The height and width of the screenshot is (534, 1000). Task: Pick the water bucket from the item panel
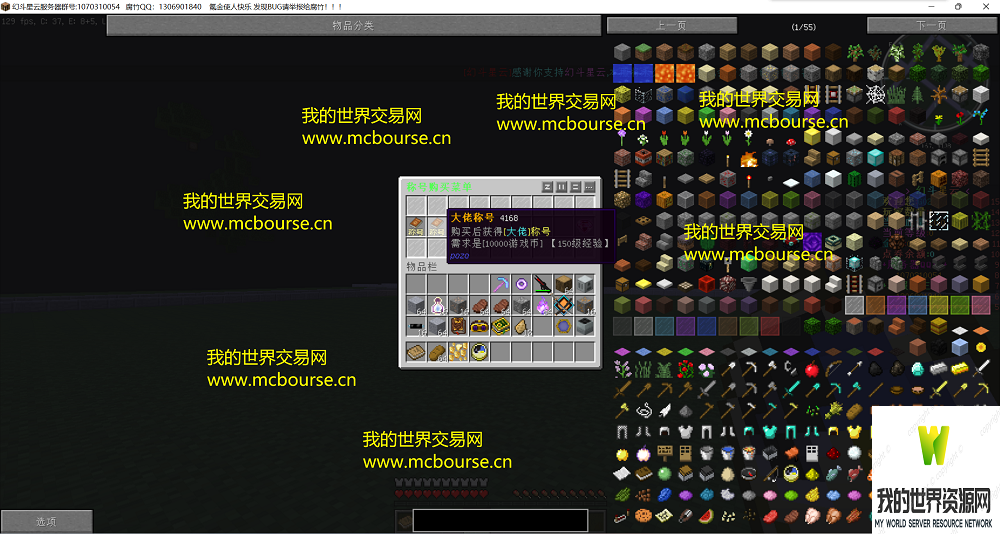click(728, 453)
